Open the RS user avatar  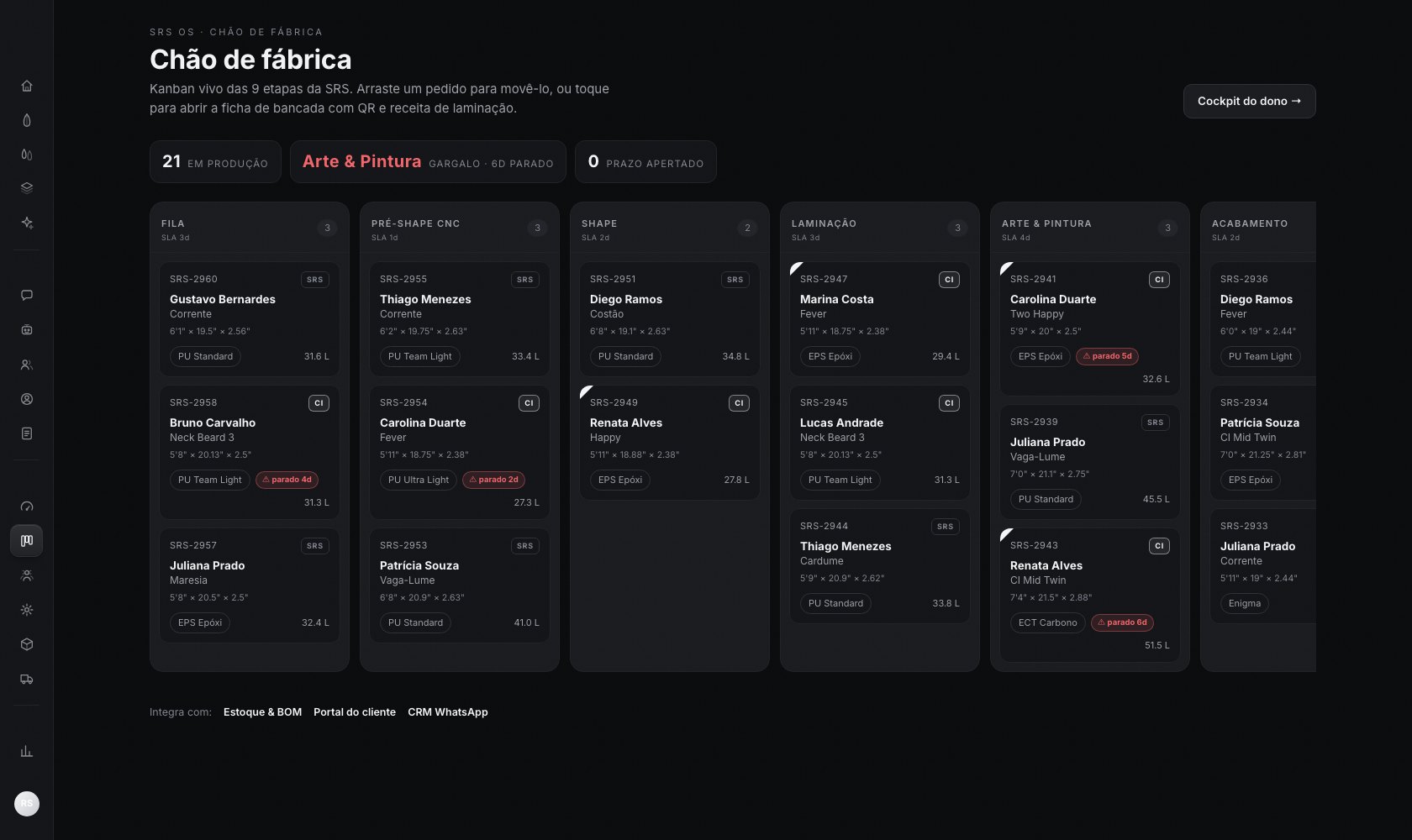[27, 804]
